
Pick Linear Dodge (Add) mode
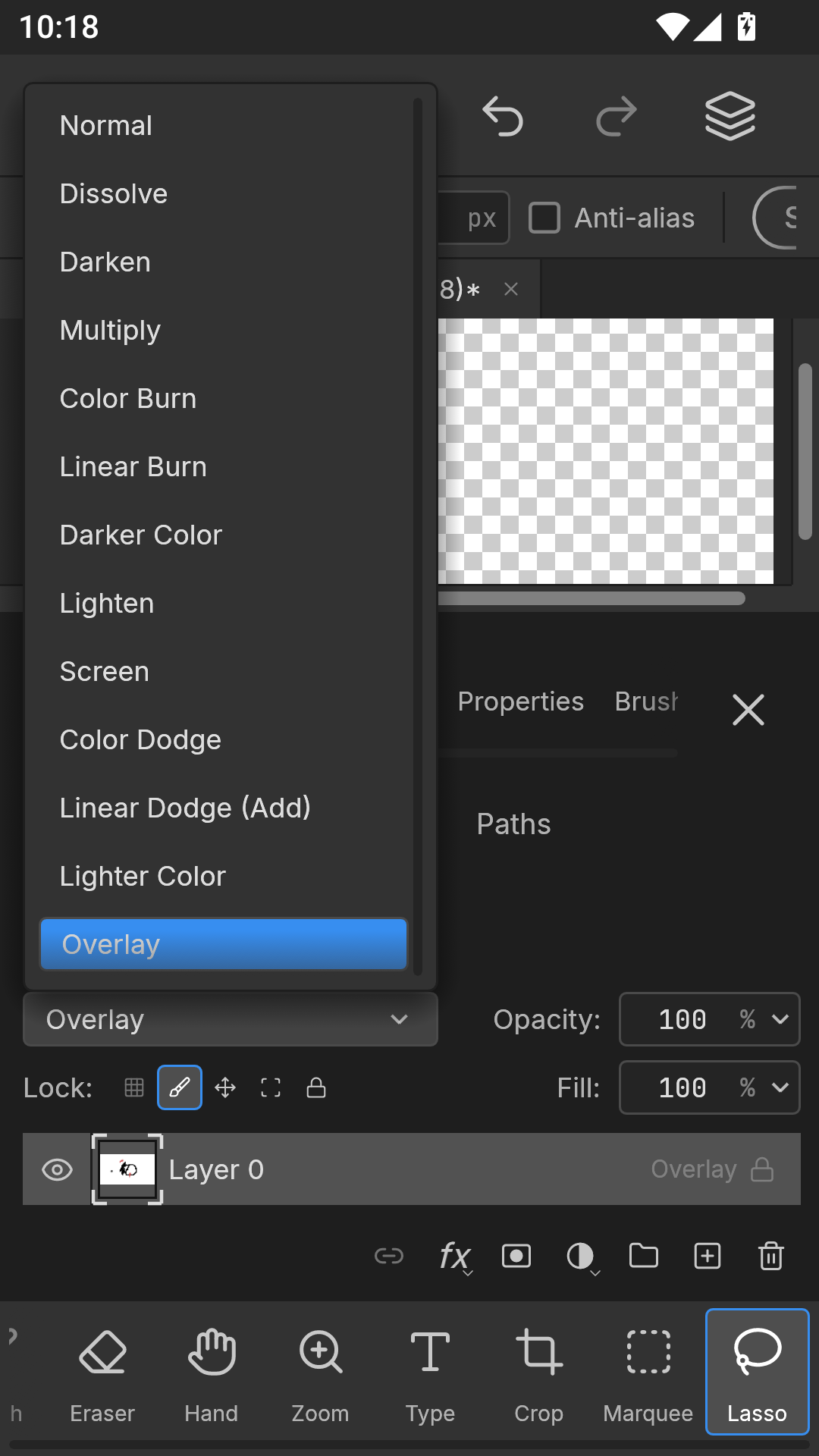point(224,808)
